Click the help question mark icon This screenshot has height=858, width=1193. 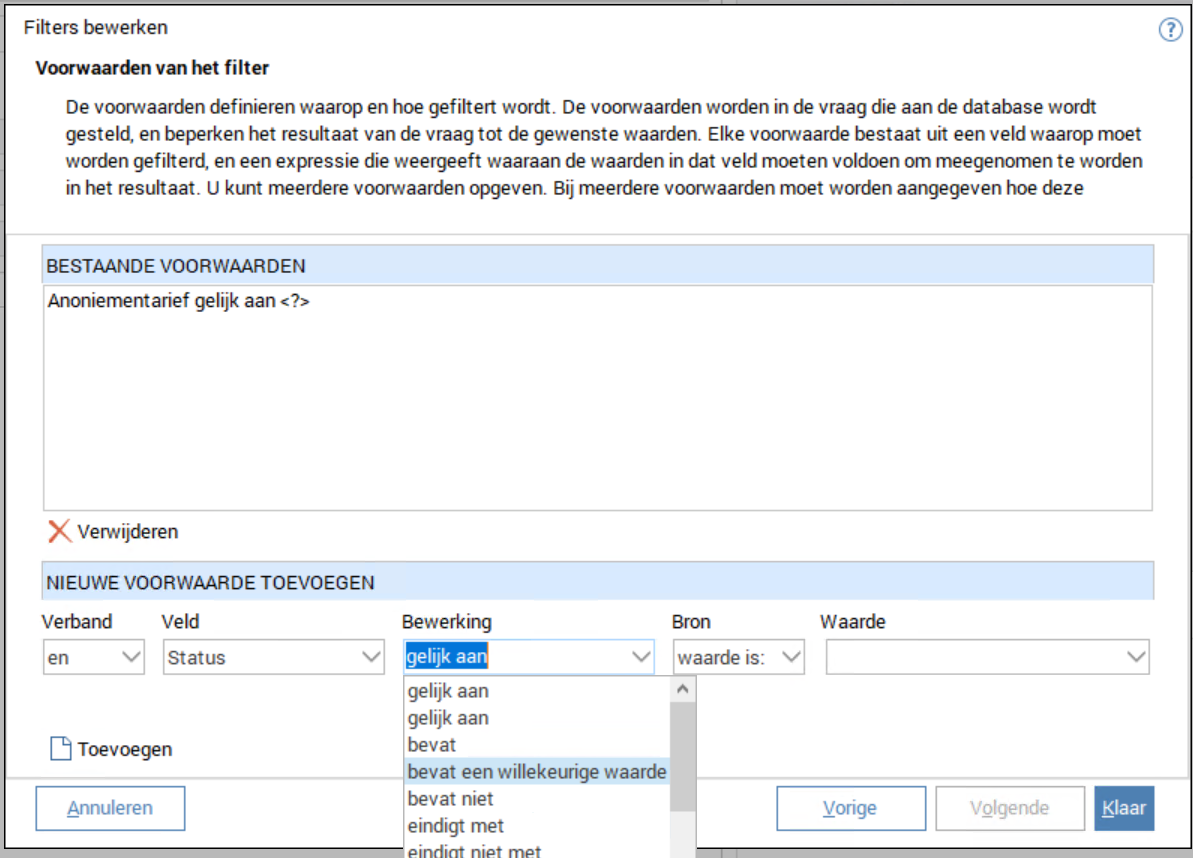pyautogui.click(x=1170, y=30)
